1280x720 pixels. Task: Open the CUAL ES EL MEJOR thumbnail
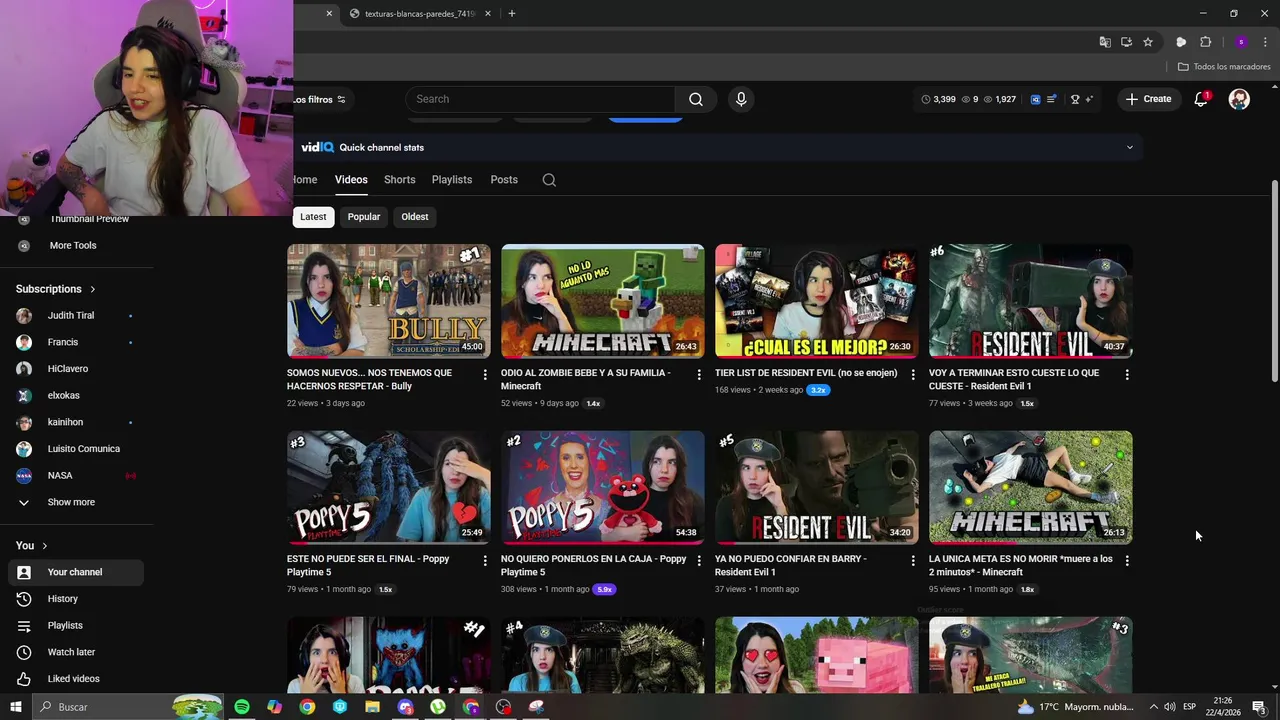pyautogui.click(x=817, y=301)
